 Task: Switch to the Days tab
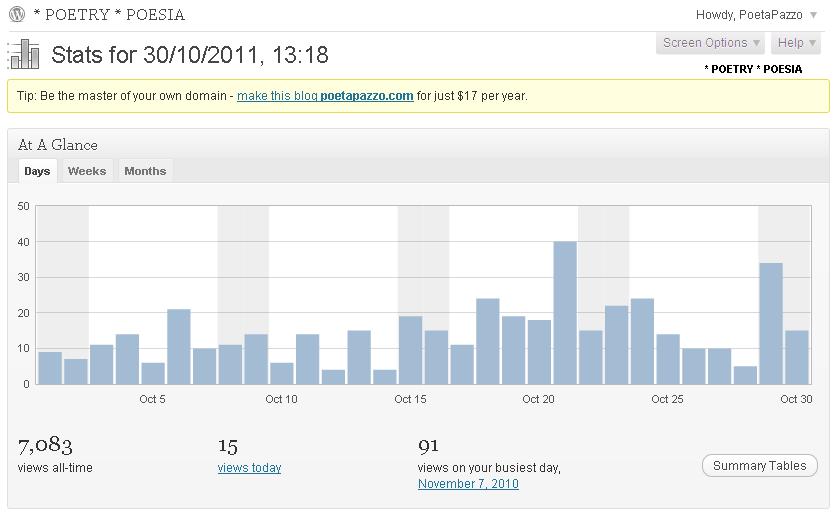tap(37, 171)
